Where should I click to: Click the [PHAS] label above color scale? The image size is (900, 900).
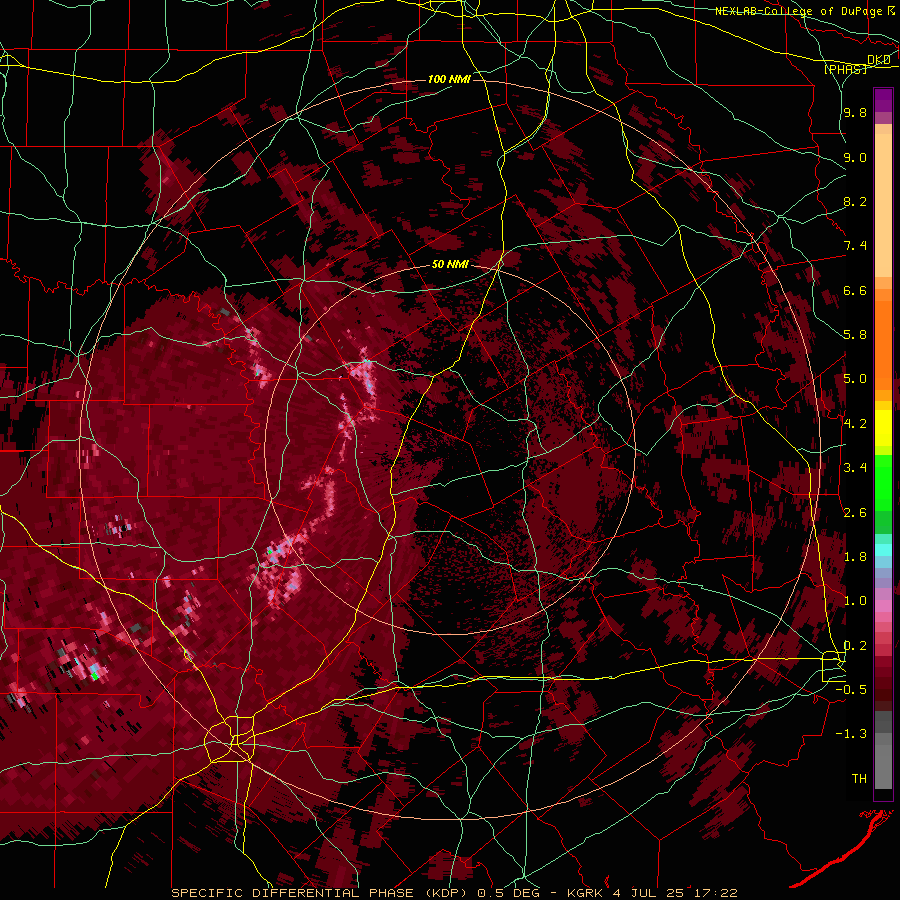click(845, 69)
